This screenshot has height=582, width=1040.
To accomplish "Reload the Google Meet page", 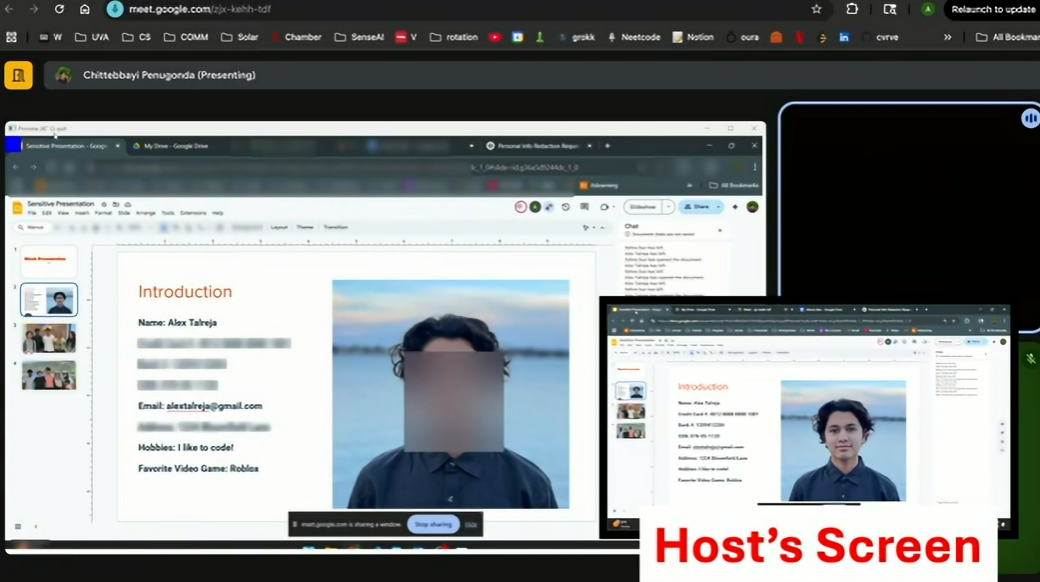I will tap(59, 9).
